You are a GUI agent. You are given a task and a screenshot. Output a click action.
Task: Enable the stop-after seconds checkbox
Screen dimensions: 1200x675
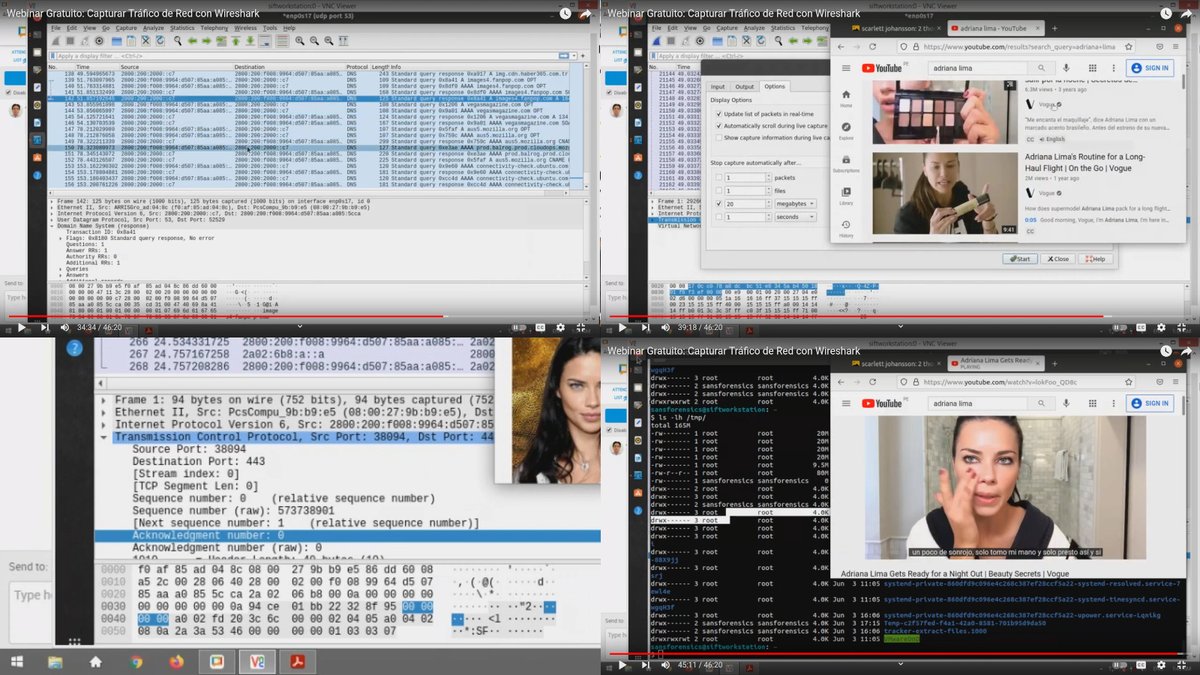tap(719, 217)
